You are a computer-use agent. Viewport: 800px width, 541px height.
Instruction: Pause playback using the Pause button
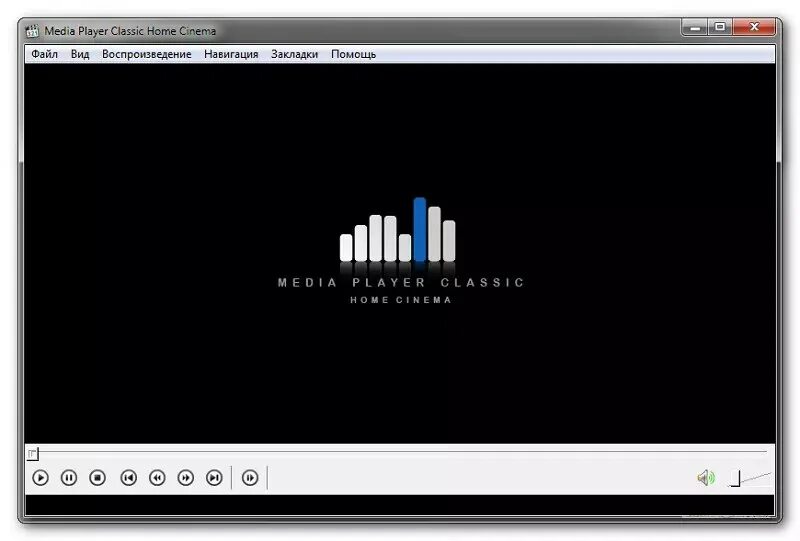[69, 478]
